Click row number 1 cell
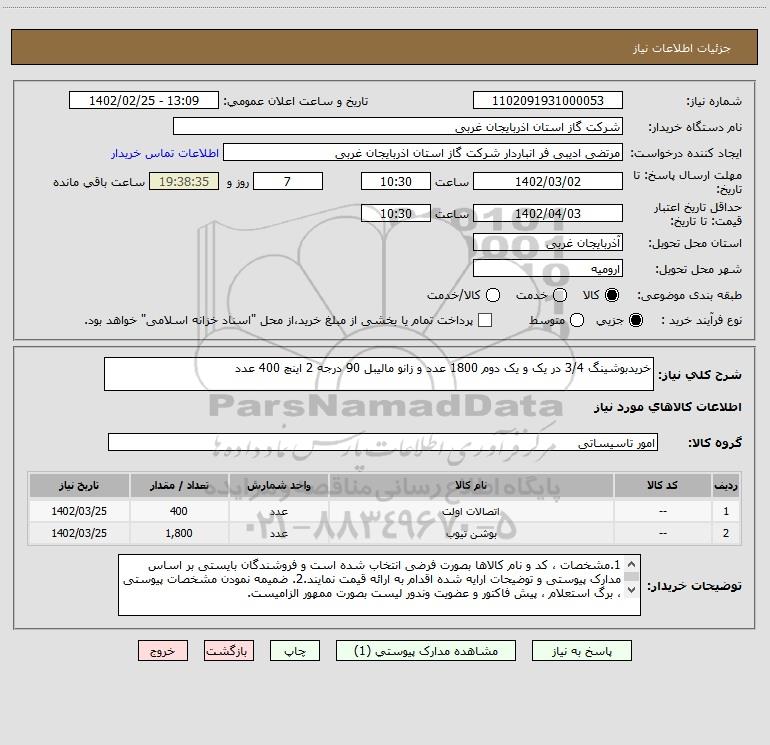This screenshot has width=770, height=745. coord(726,511)
